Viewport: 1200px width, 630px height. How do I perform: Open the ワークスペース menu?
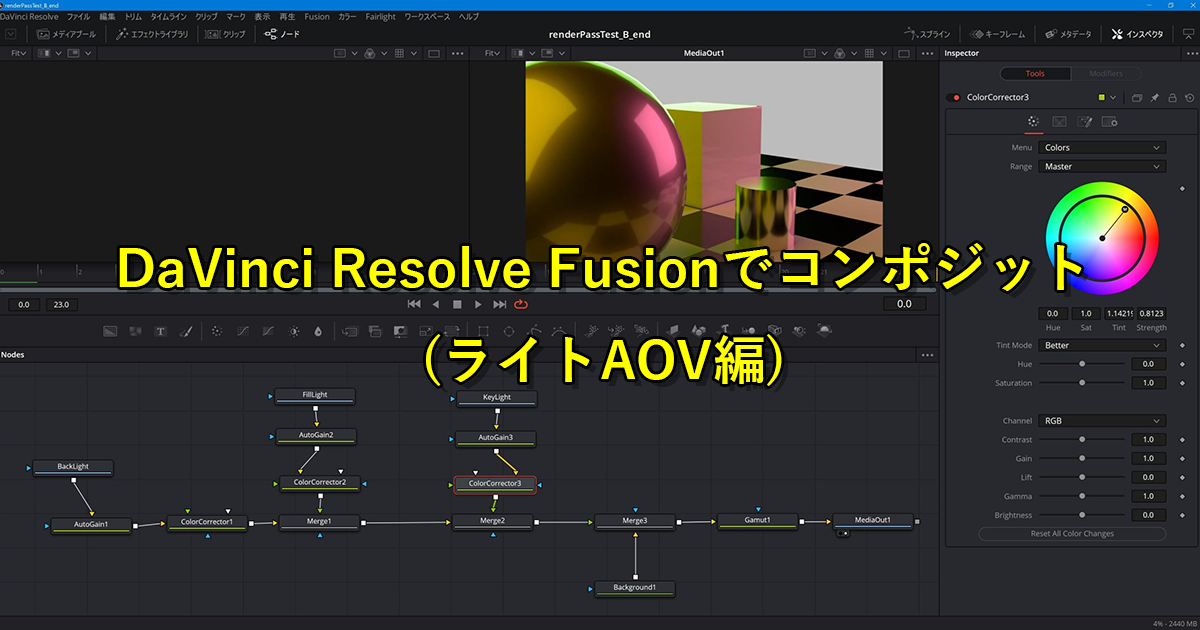426,17
